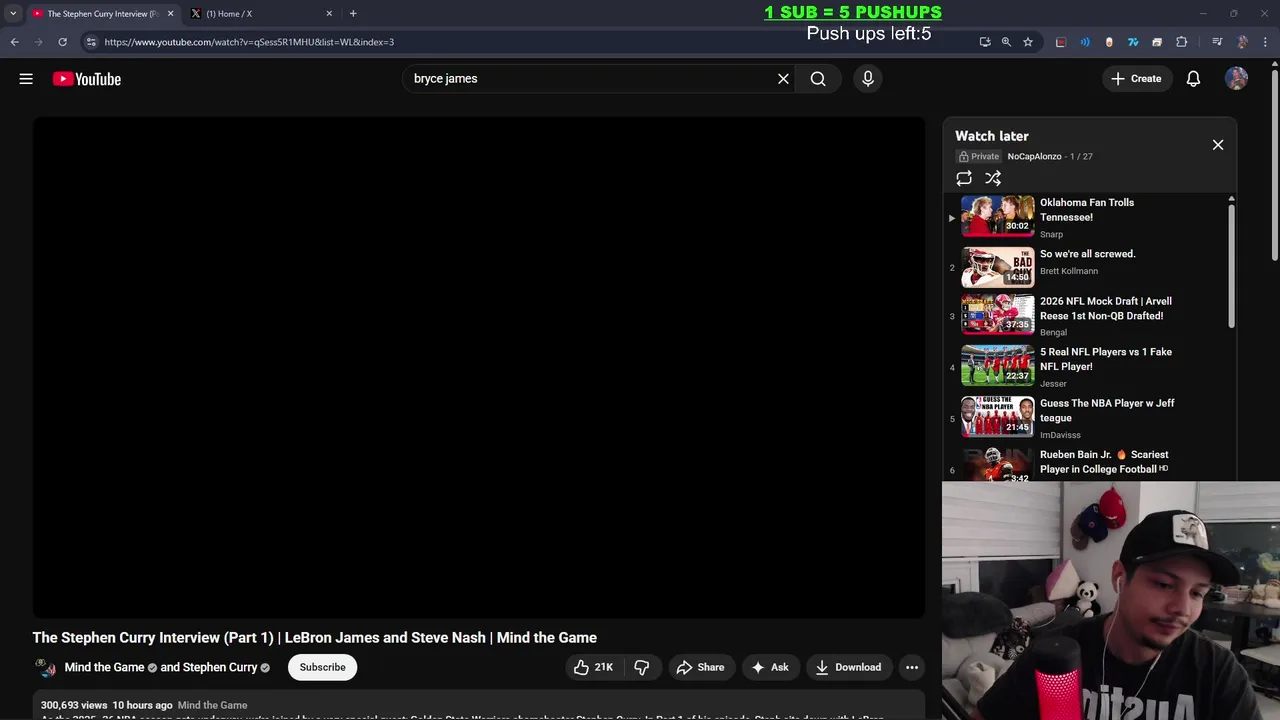Click the NoCapAlonzo playlist owner name
1280x720 pixels.
point(1034,157)
